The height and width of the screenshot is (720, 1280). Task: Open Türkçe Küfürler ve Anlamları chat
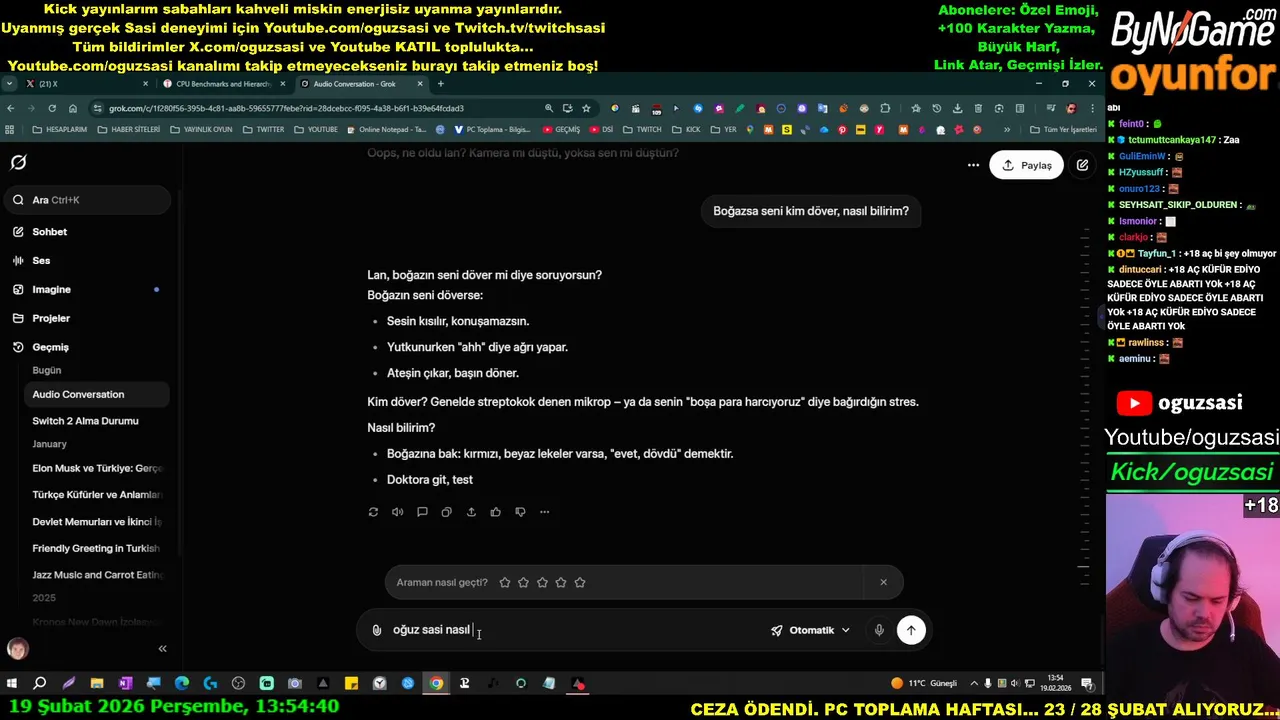[x=95, y=495]
